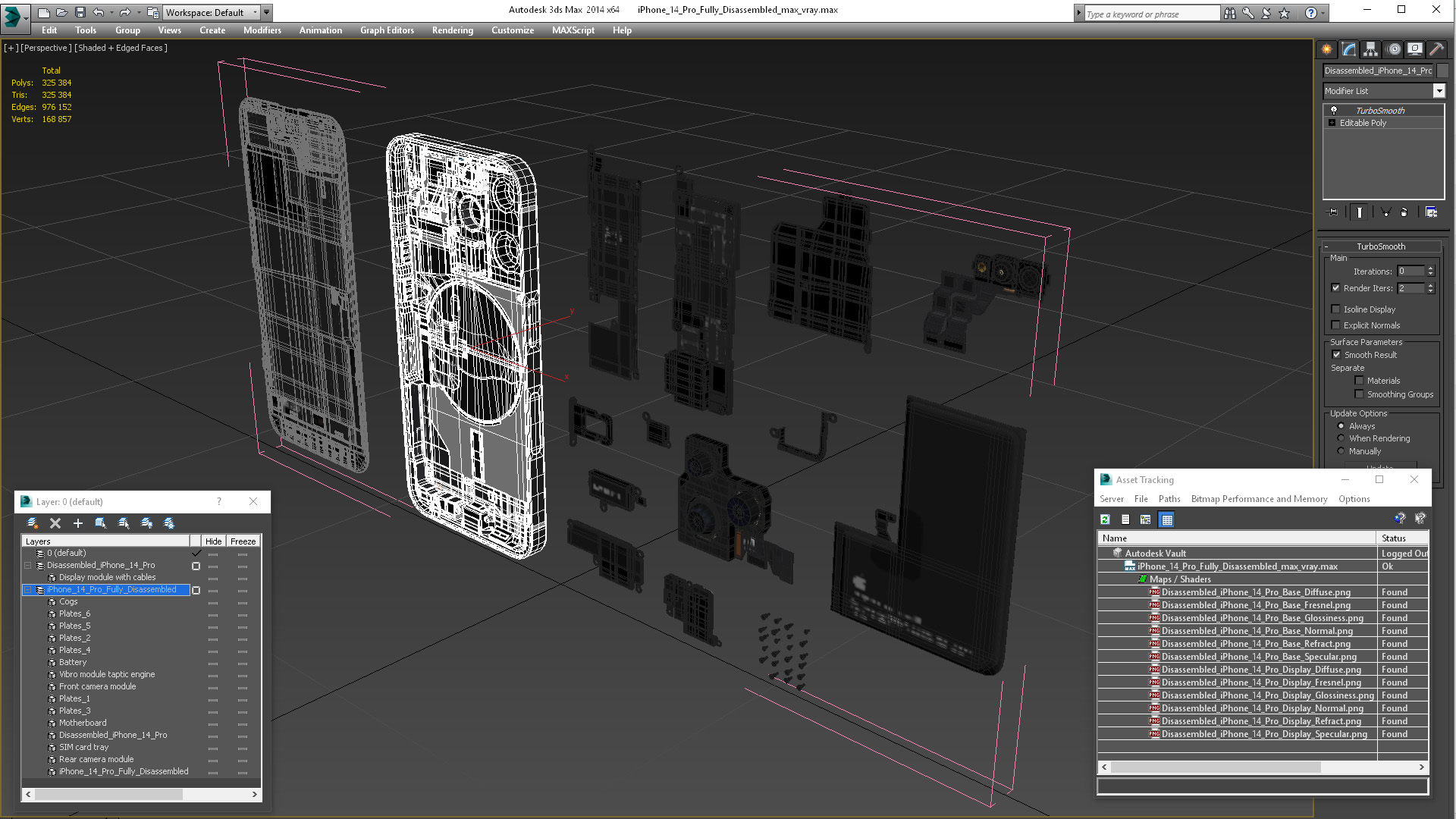1456x819 pixels.
Task: Click the Freeze column header
Action: tap(243, 541)
